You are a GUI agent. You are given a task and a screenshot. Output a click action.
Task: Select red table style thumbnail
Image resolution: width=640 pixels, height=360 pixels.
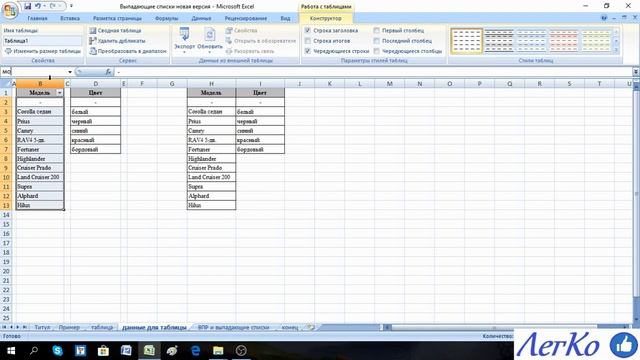tap(563, 41)
